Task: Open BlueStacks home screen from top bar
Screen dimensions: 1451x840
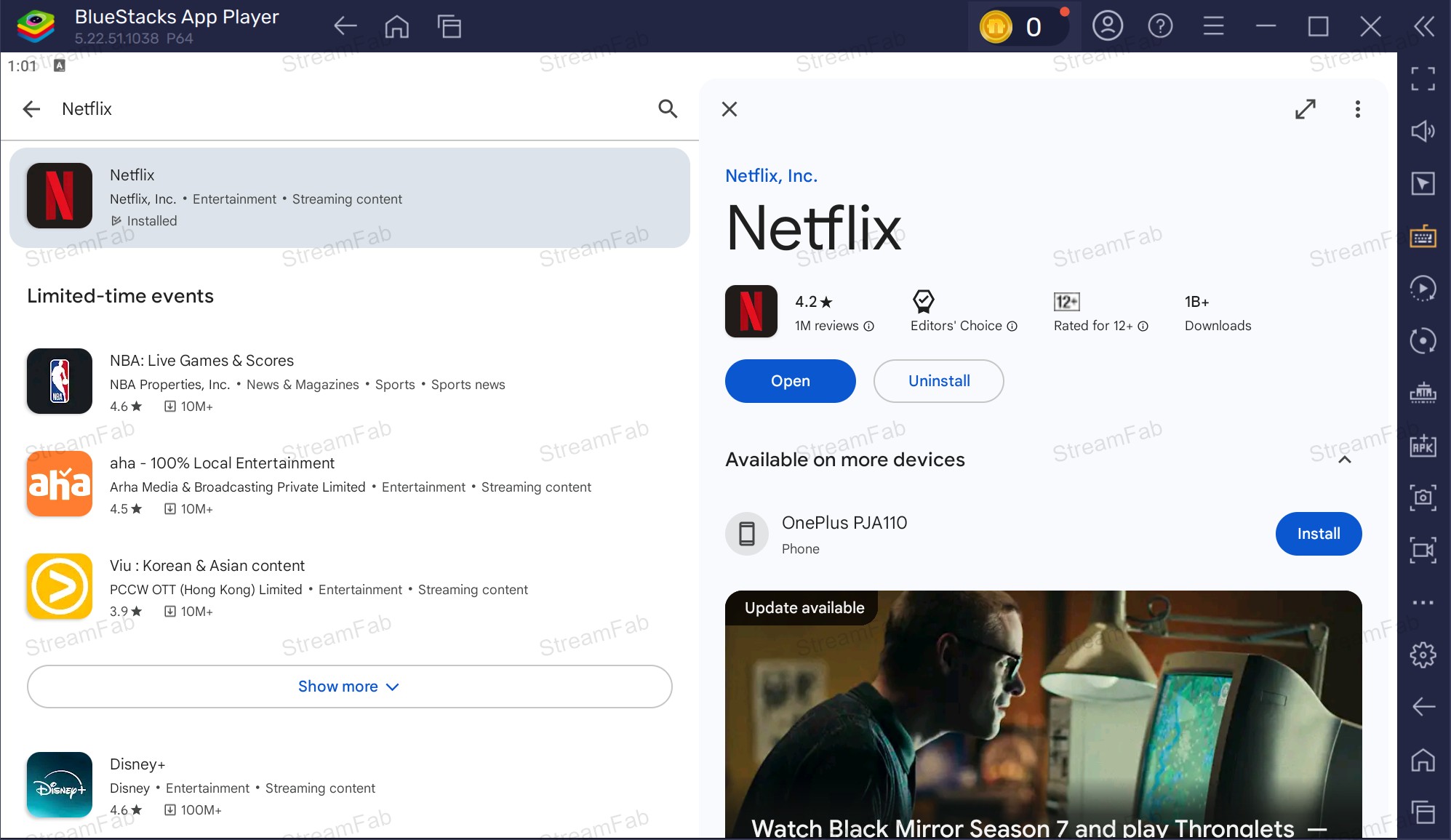Action: point(397,26)
